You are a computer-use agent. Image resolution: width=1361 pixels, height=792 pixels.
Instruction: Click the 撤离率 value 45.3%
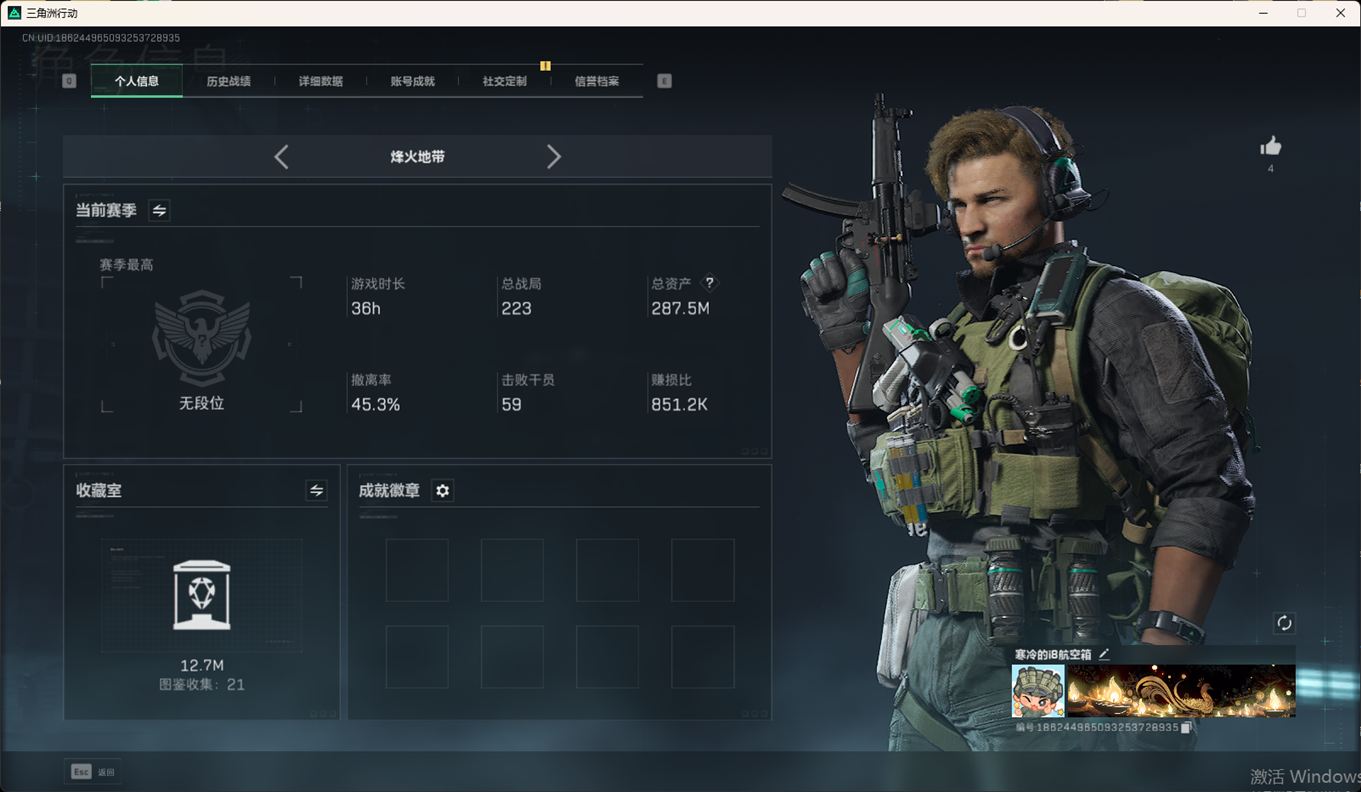376,404
